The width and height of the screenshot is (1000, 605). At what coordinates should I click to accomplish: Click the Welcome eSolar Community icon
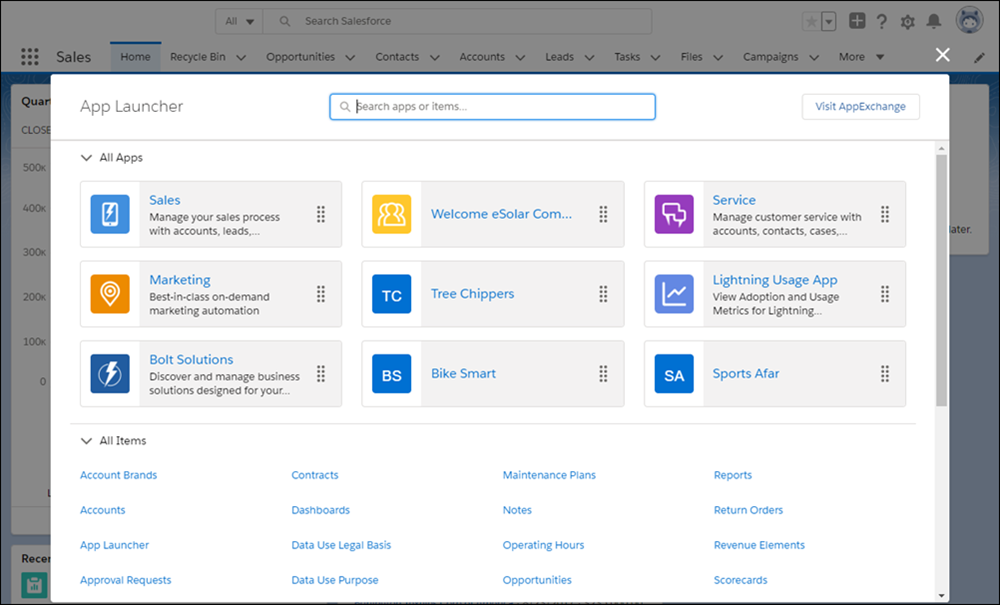(x=392, y=214)
